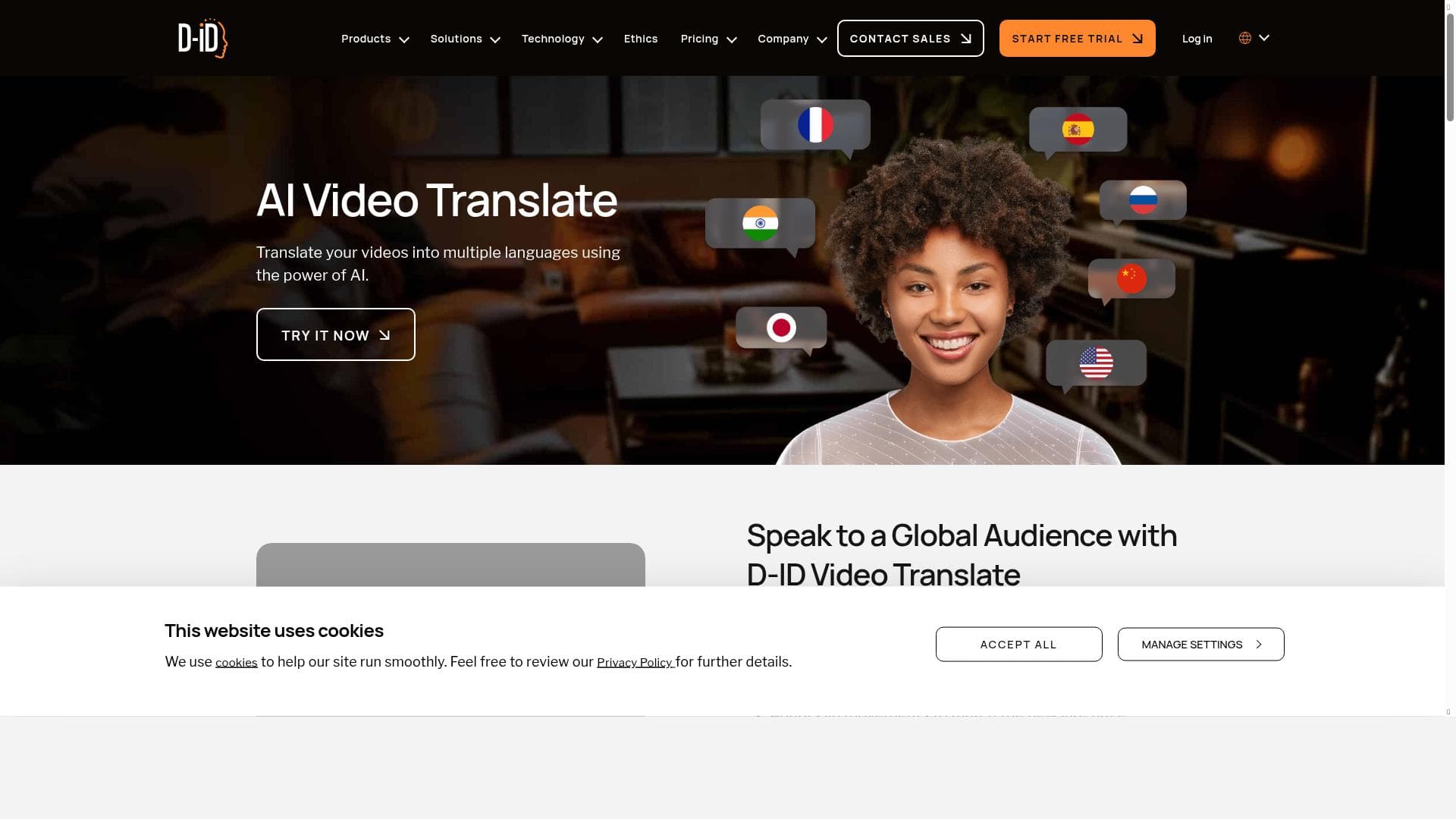Screen dimensions: 1456x819
Task: Open the Technology dropdown menu
Action: click(561, 39)
